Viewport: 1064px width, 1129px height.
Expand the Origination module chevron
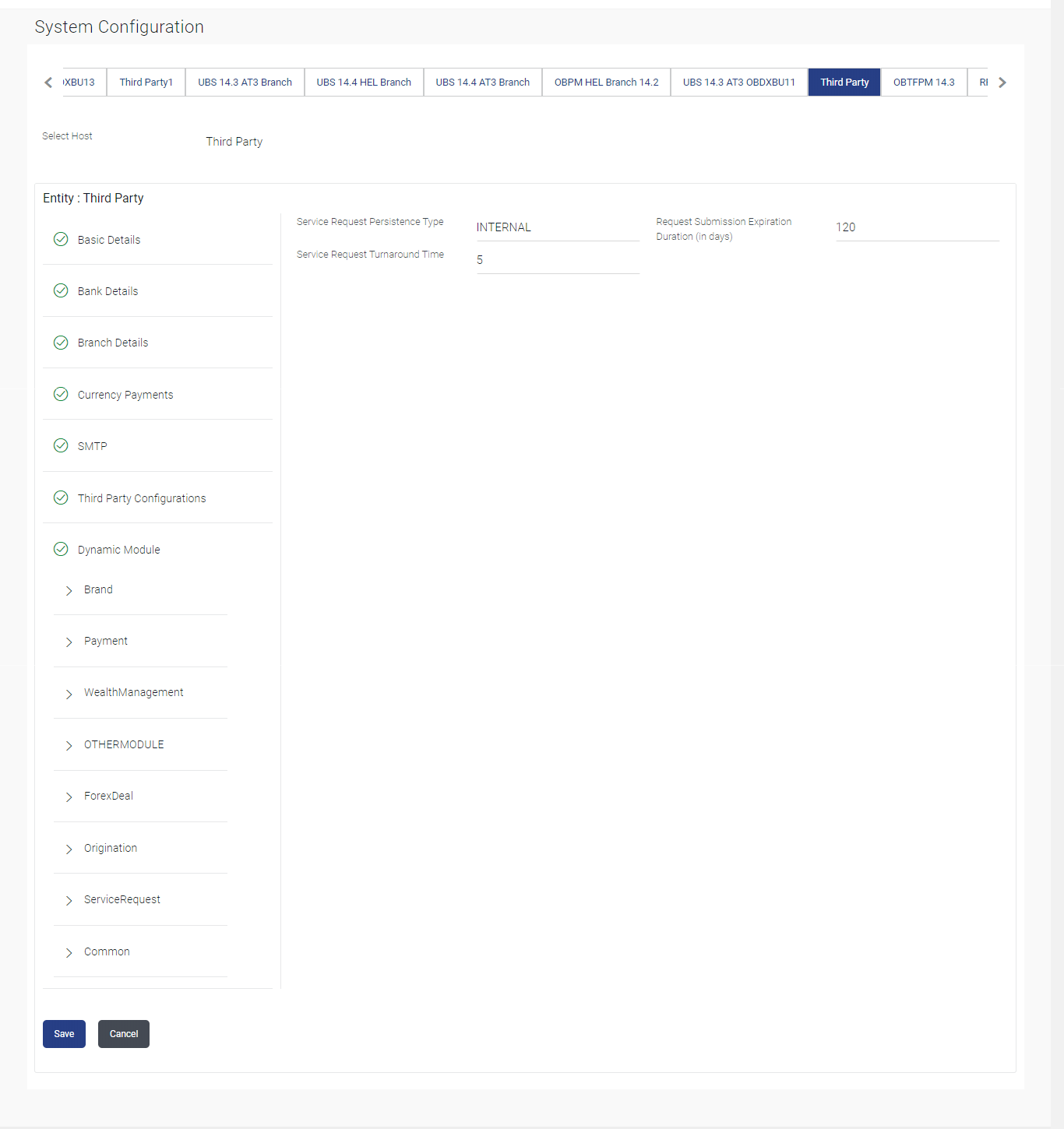69,849
